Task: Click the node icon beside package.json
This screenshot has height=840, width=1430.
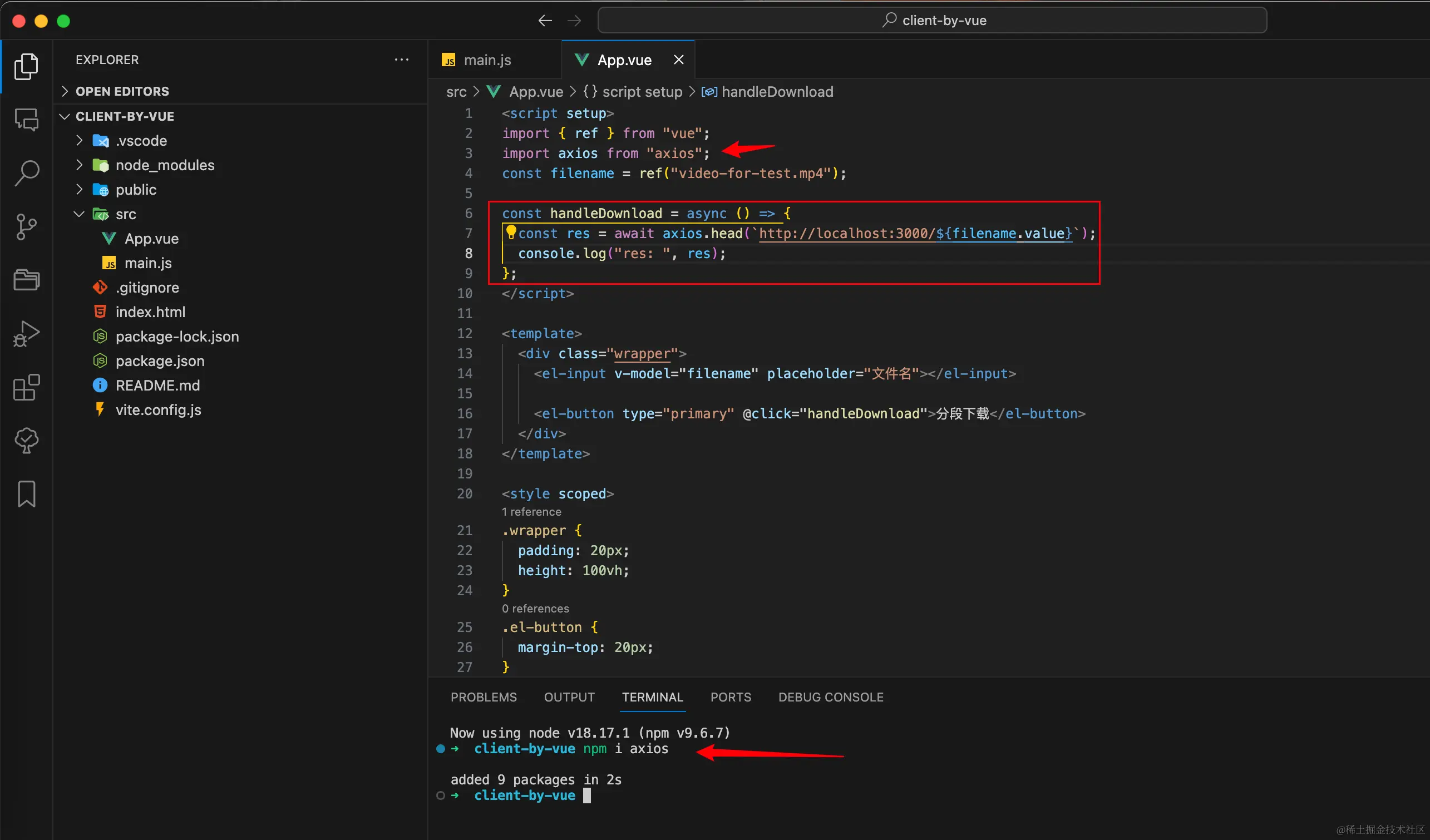Action: click(x=100, y=360)
